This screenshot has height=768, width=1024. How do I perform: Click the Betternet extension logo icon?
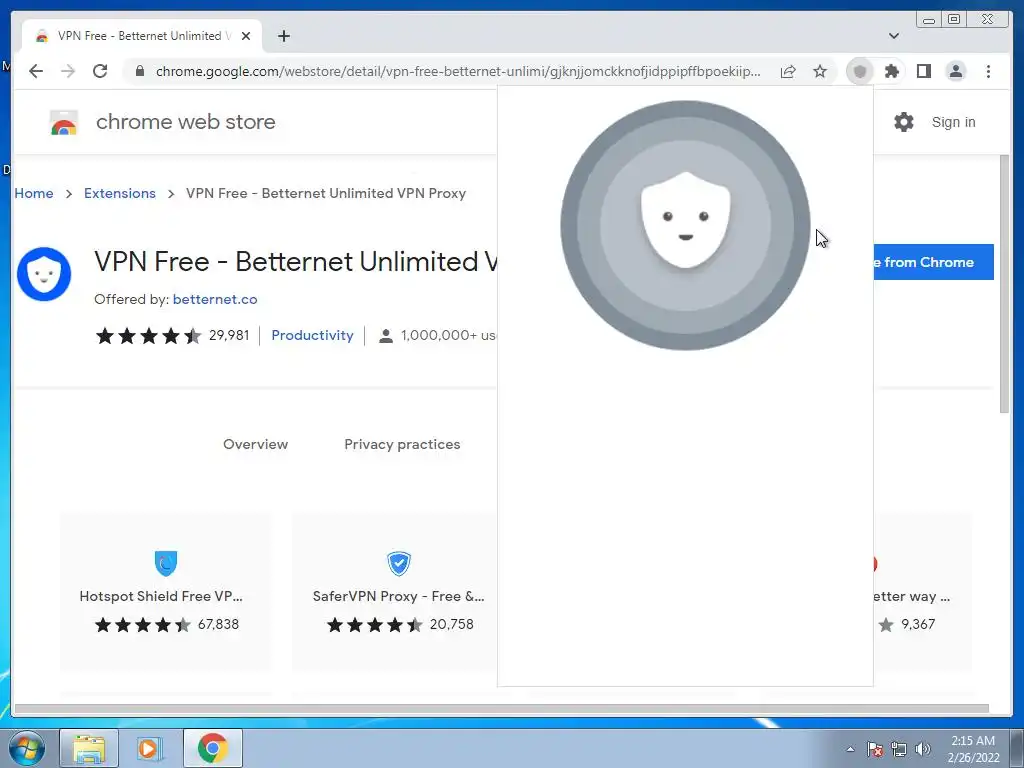(x=44, y=274)
